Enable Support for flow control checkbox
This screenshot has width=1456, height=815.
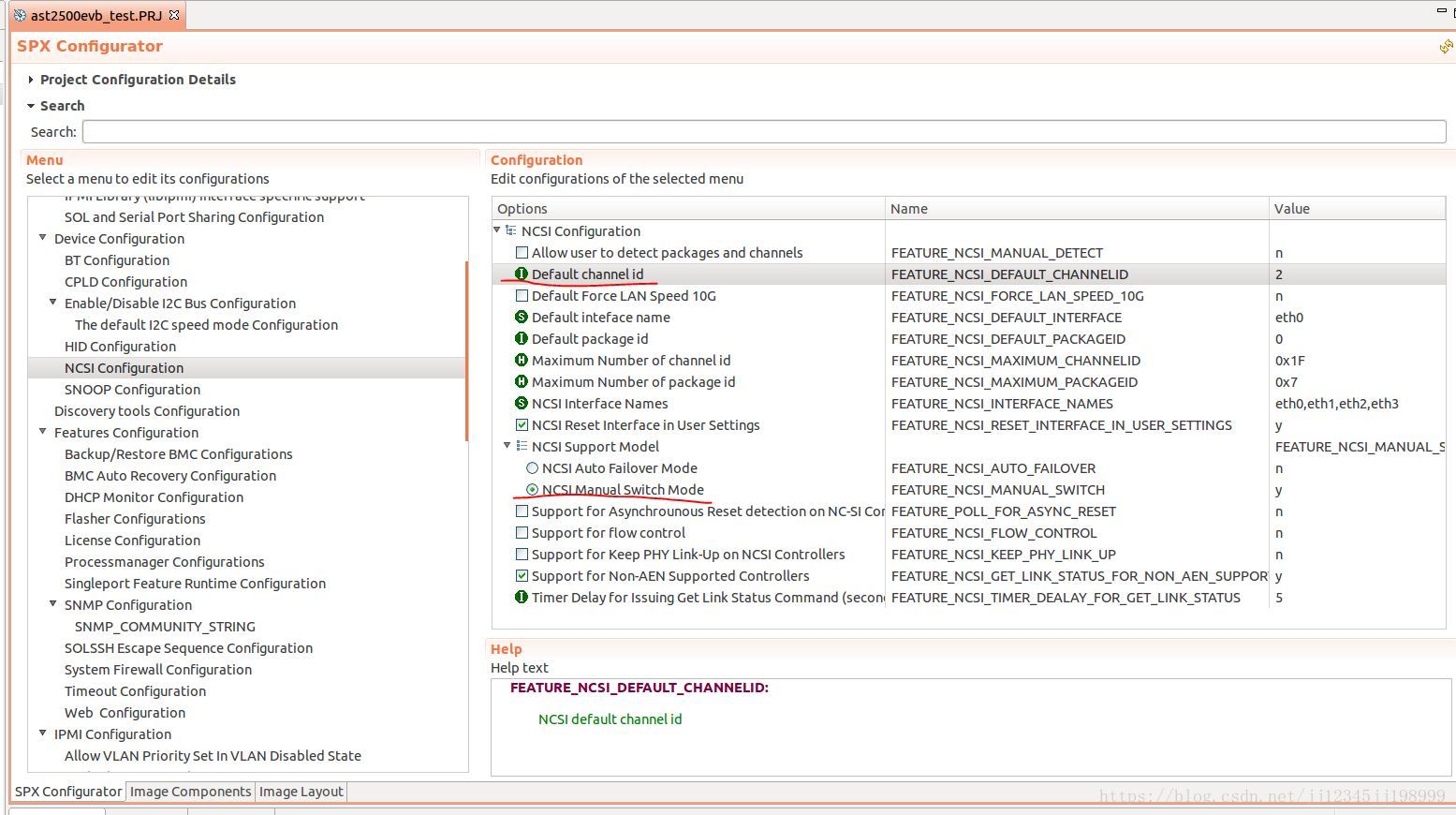click(522, 533)
